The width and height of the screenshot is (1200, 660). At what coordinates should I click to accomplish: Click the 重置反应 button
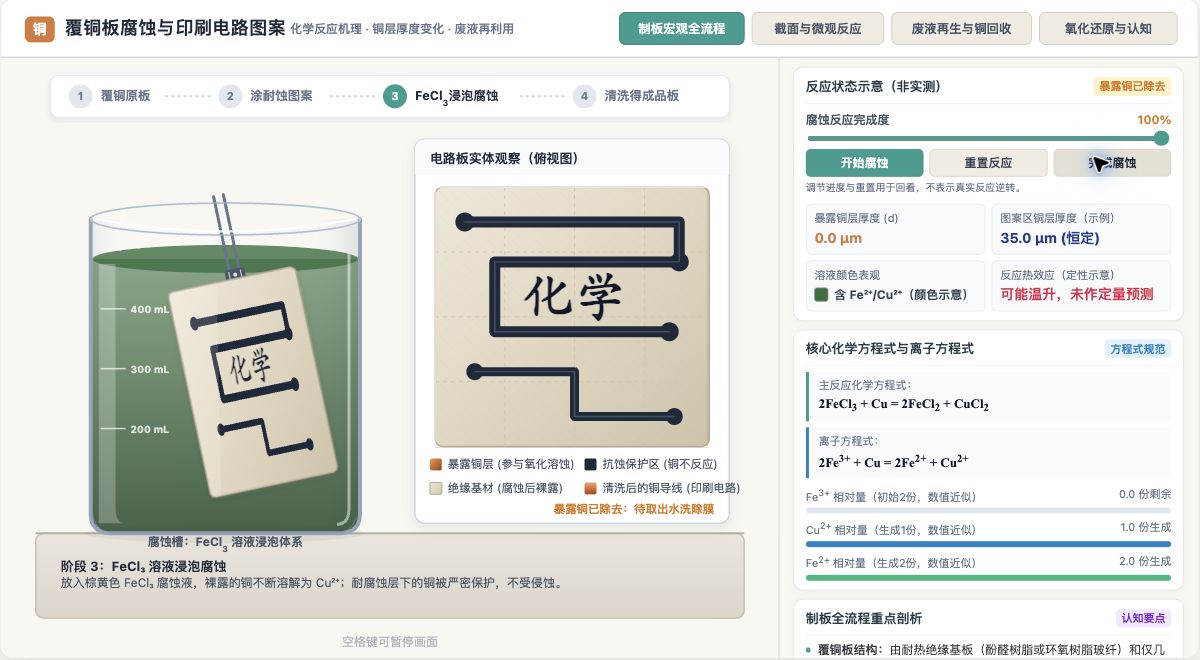pos(988,163)
